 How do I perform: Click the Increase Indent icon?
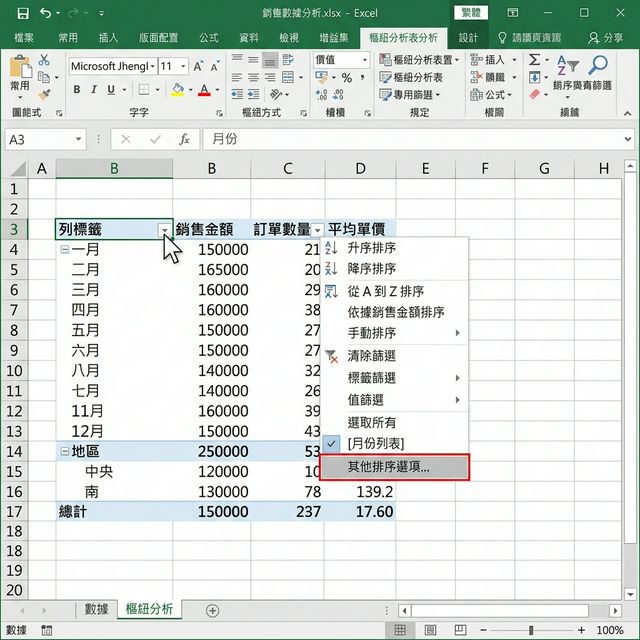[x=253, y=95]
